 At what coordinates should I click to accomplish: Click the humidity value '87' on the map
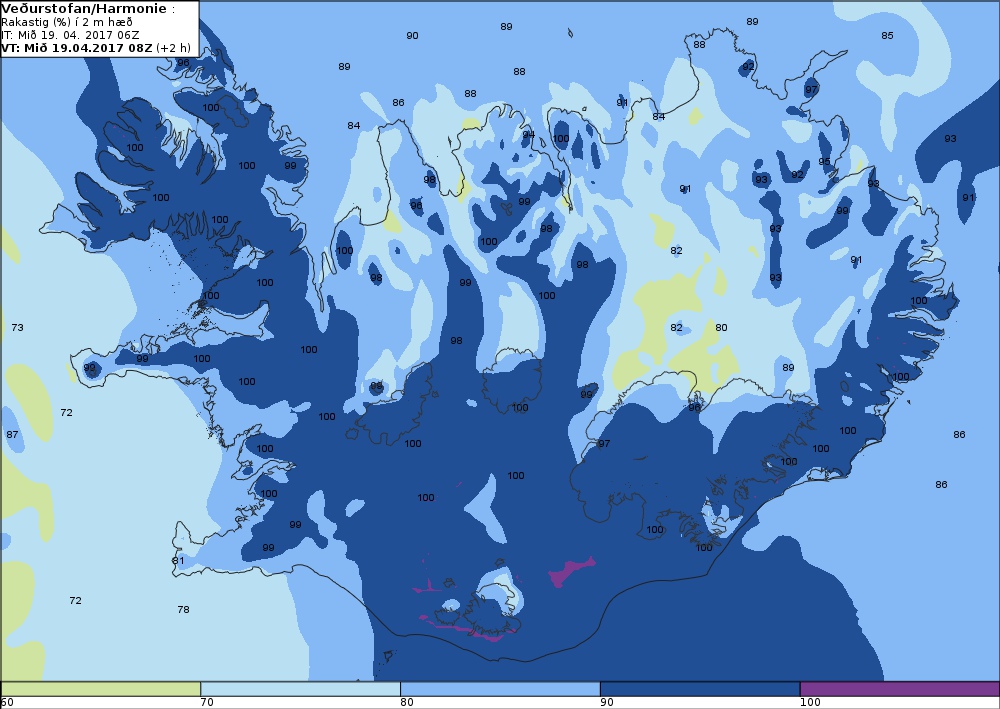tap(12, 435)
